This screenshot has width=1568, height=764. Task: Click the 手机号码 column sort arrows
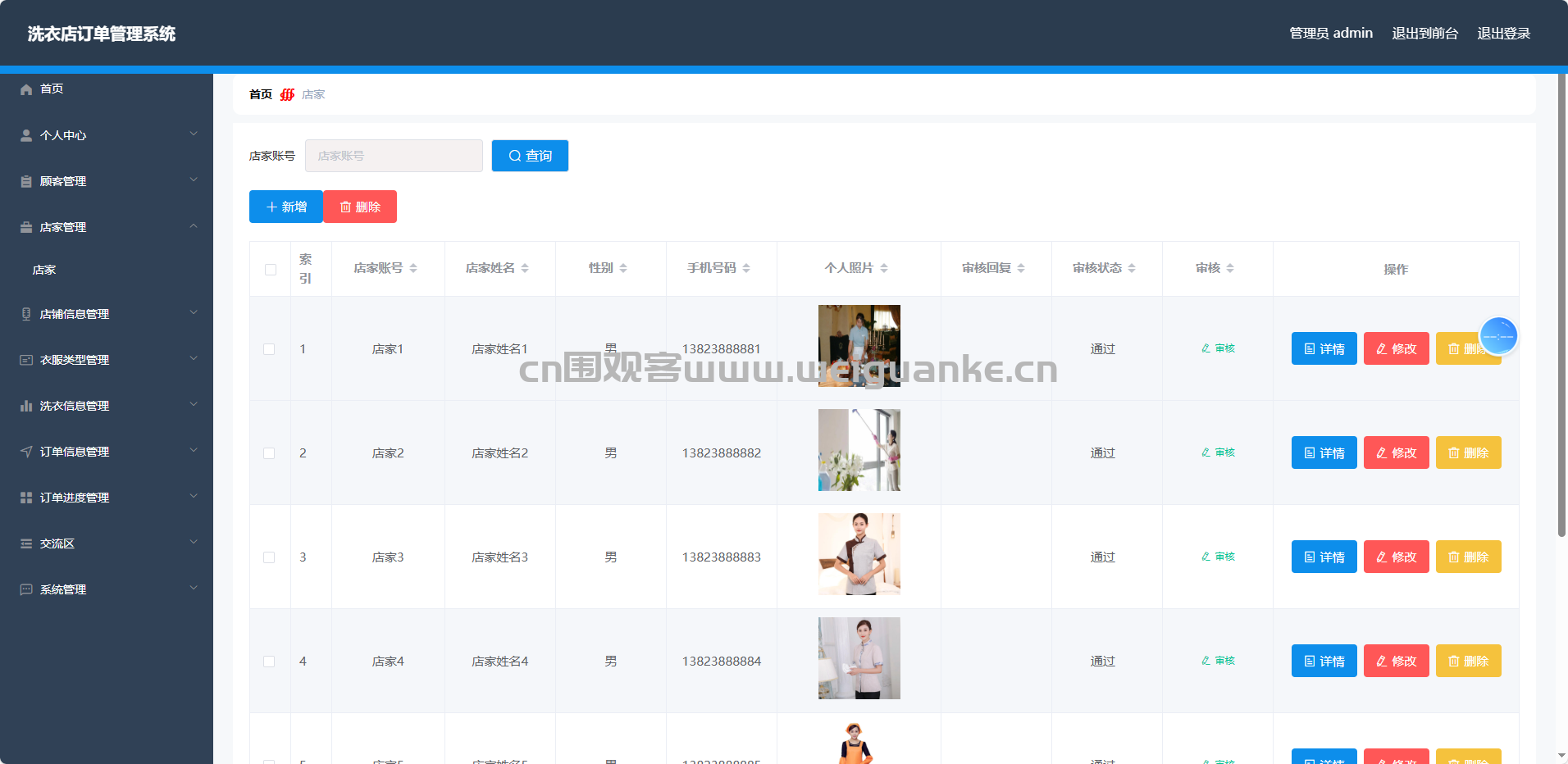pos(746,268)
